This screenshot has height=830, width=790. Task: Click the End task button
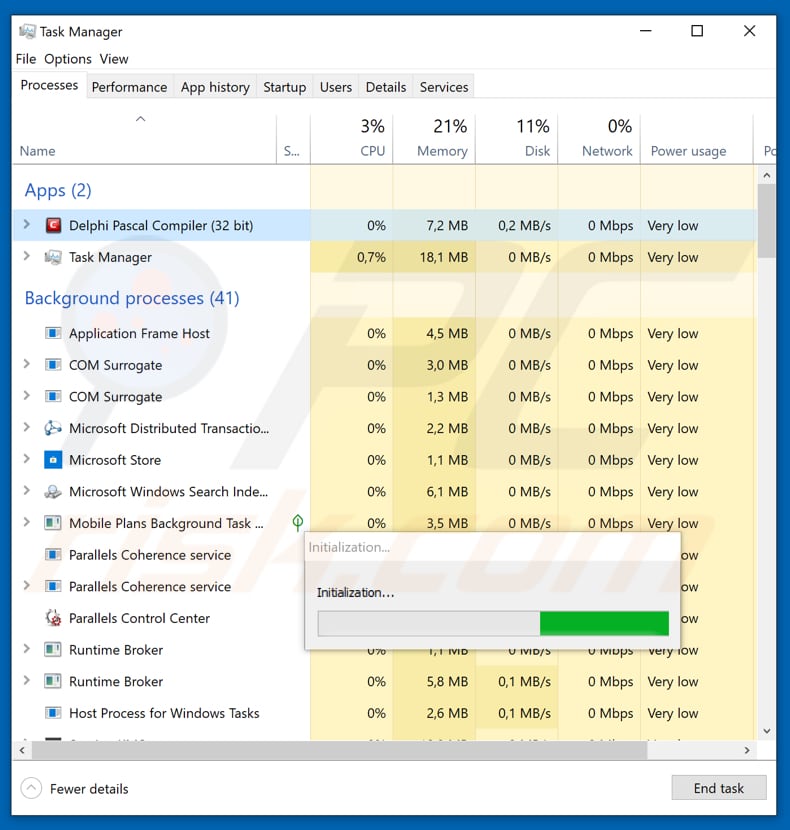[x=719, y=788]
